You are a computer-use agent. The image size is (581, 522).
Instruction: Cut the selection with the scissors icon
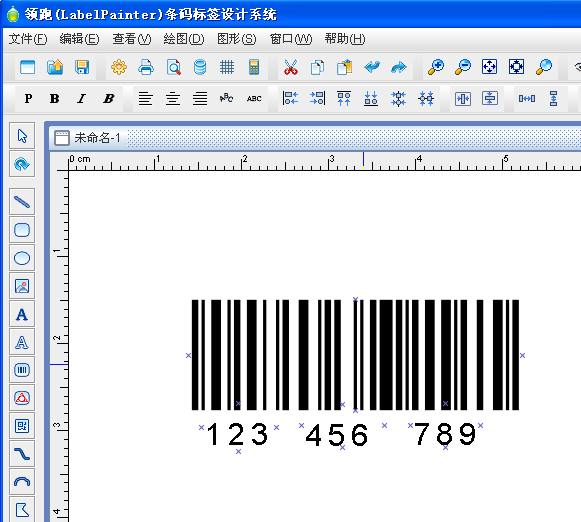pyautogui.click(x=291, y=67)
